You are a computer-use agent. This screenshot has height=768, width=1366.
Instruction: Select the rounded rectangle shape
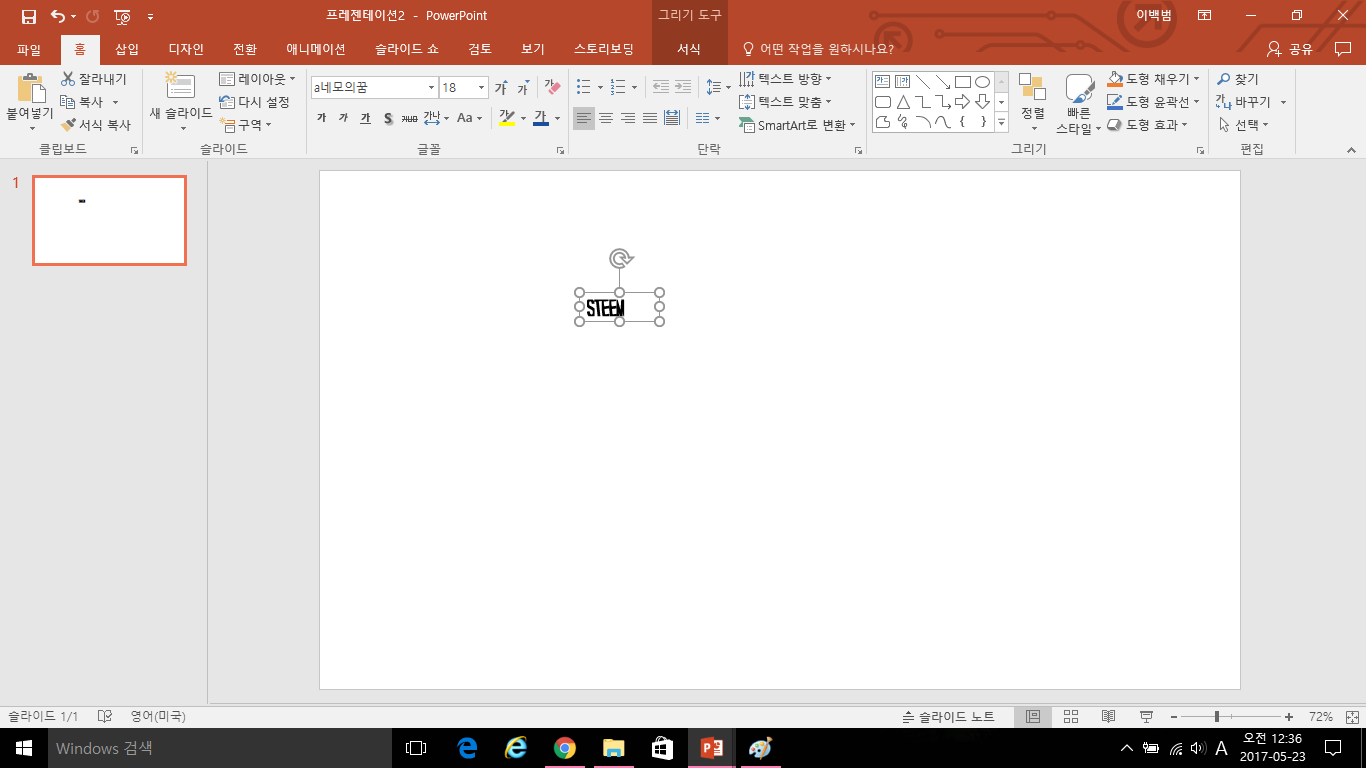[882, 102]
